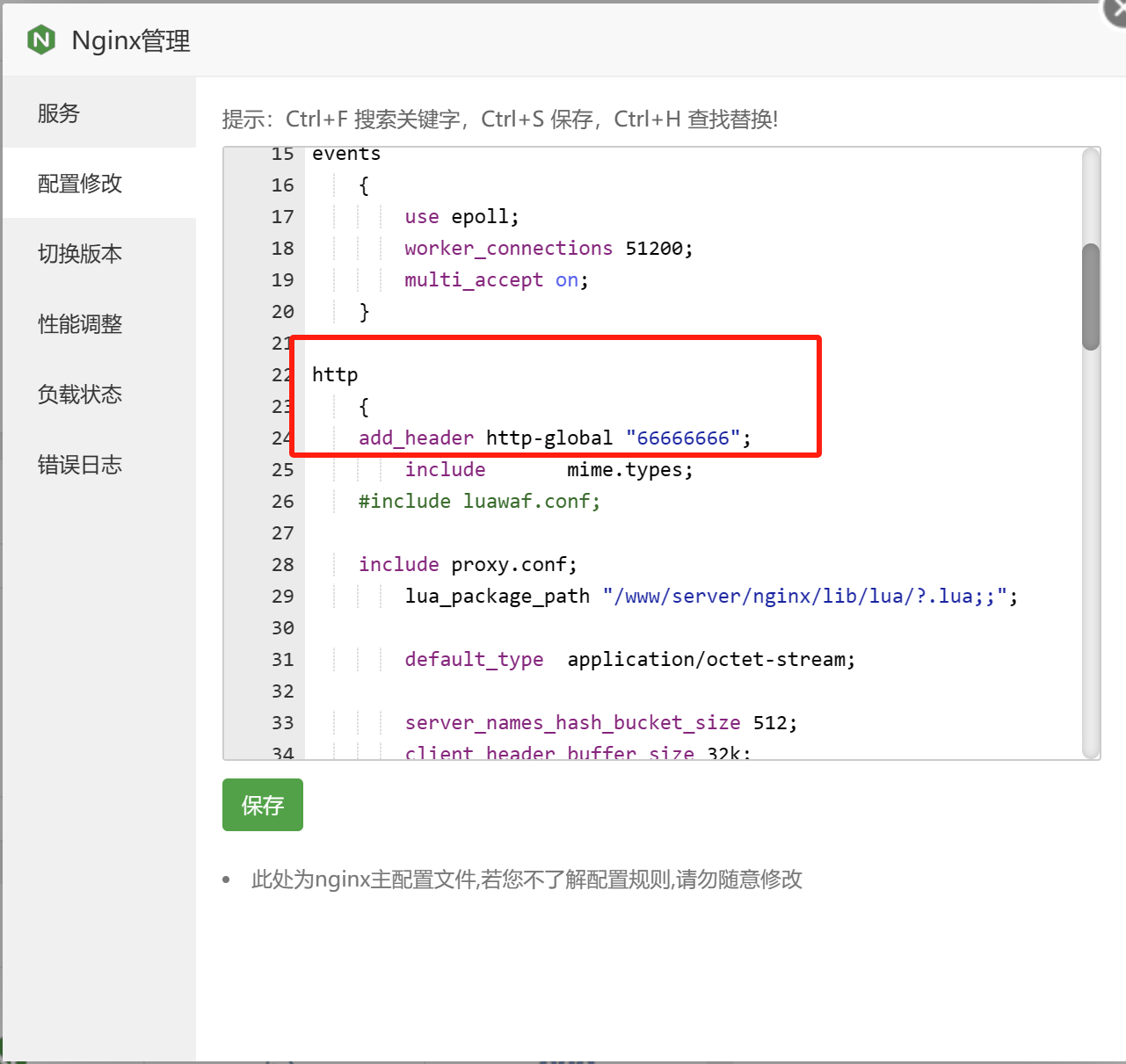Click the default_type application/octet-stream line
Image resolution: width=1126 pixels, height=1064 pixels.
[x=630, y=660]
